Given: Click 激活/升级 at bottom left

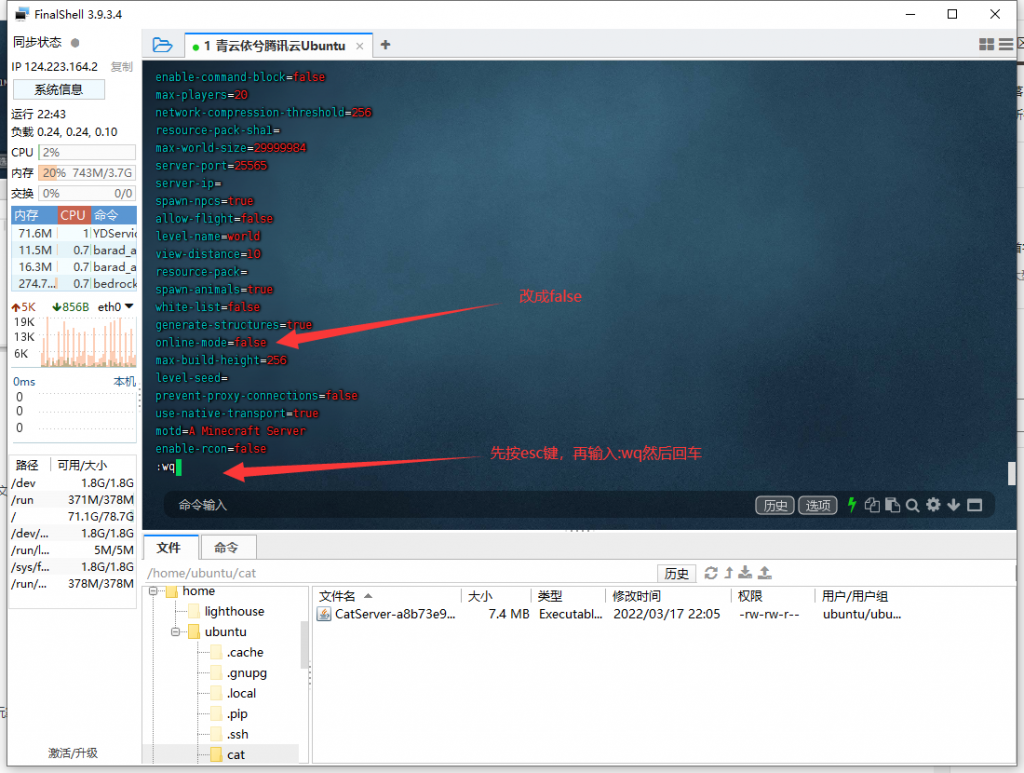Looking at the screenshot, I should tap(73, 753).
